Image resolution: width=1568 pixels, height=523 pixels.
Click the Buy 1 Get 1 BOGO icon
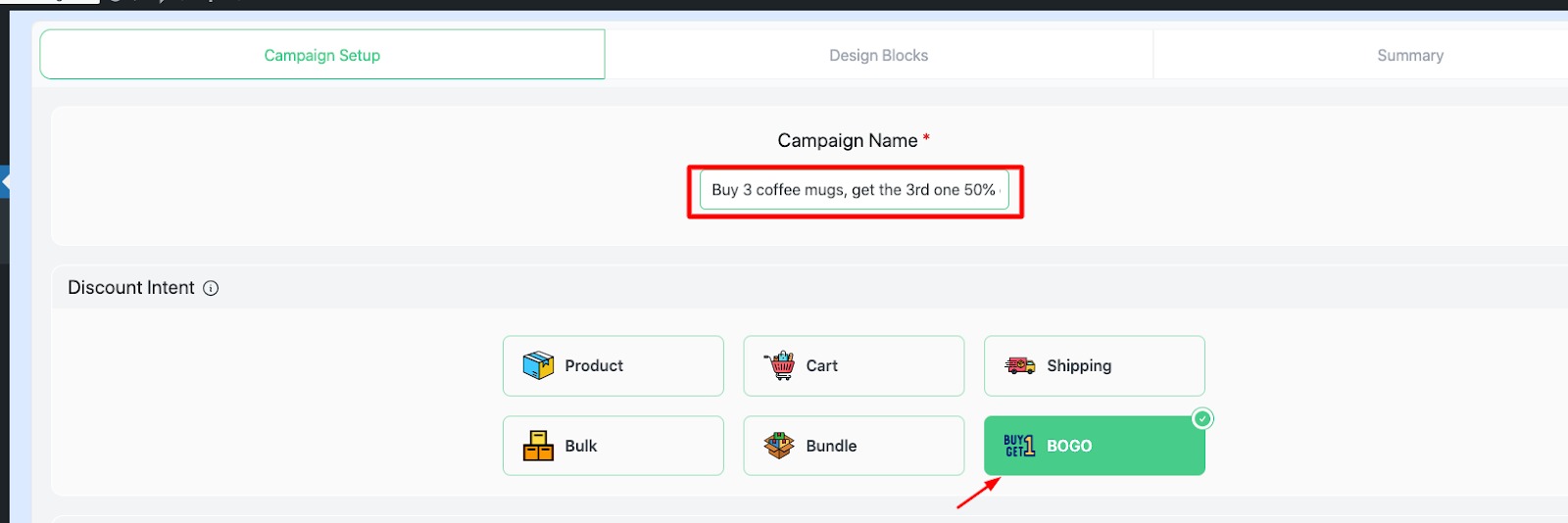click(1019, 446)
